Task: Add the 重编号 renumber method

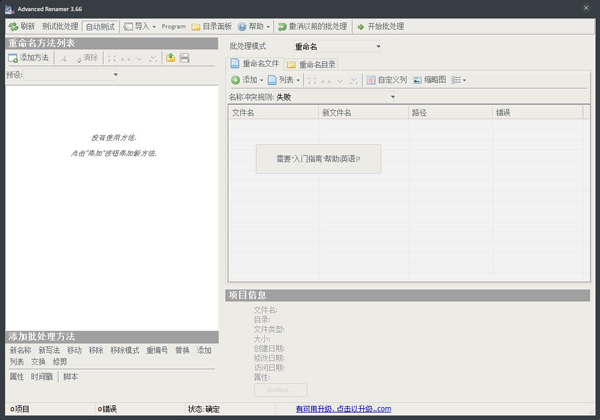Action: 157,350
